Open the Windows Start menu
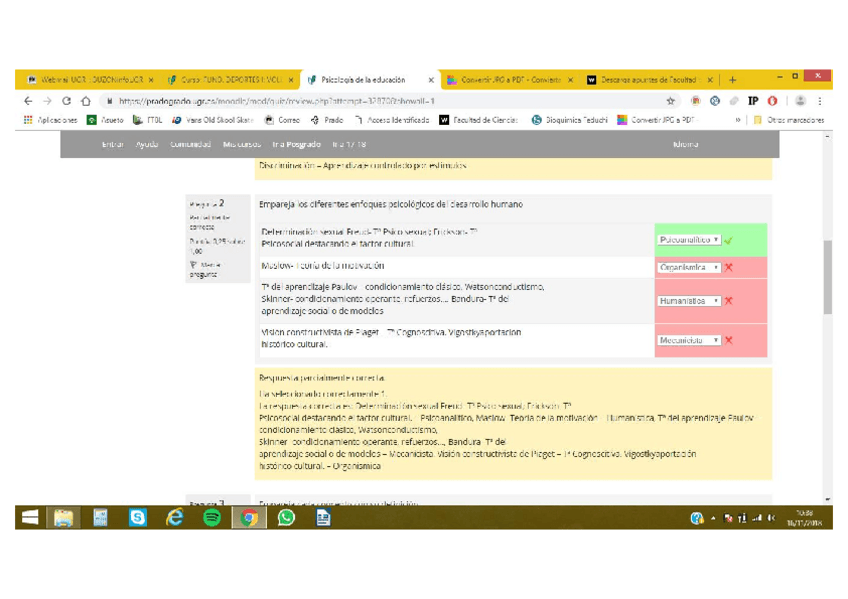This screenshot has width=848, height=599. pos(30,517)
